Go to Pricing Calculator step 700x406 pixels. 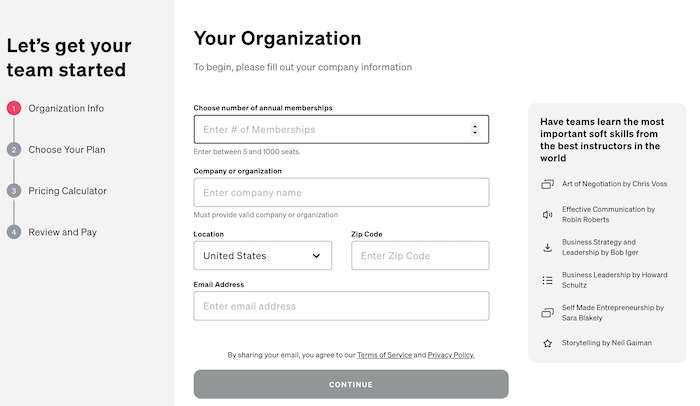[x=67, y=191]
